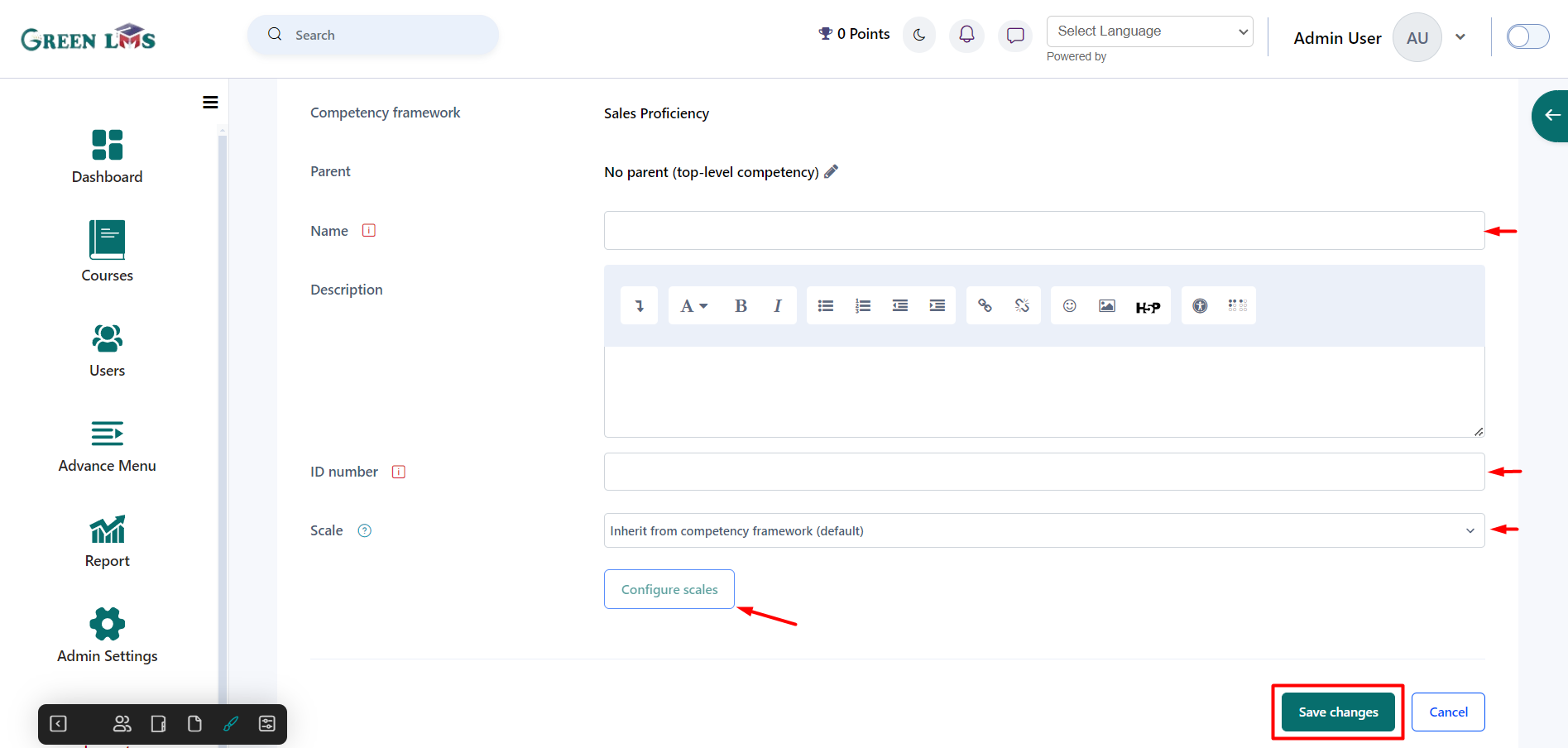Run the accessibility checker
Image resolution: width=1568 pixels, height=748 pixels.
pyautogui.click(x=1200, y=306)
